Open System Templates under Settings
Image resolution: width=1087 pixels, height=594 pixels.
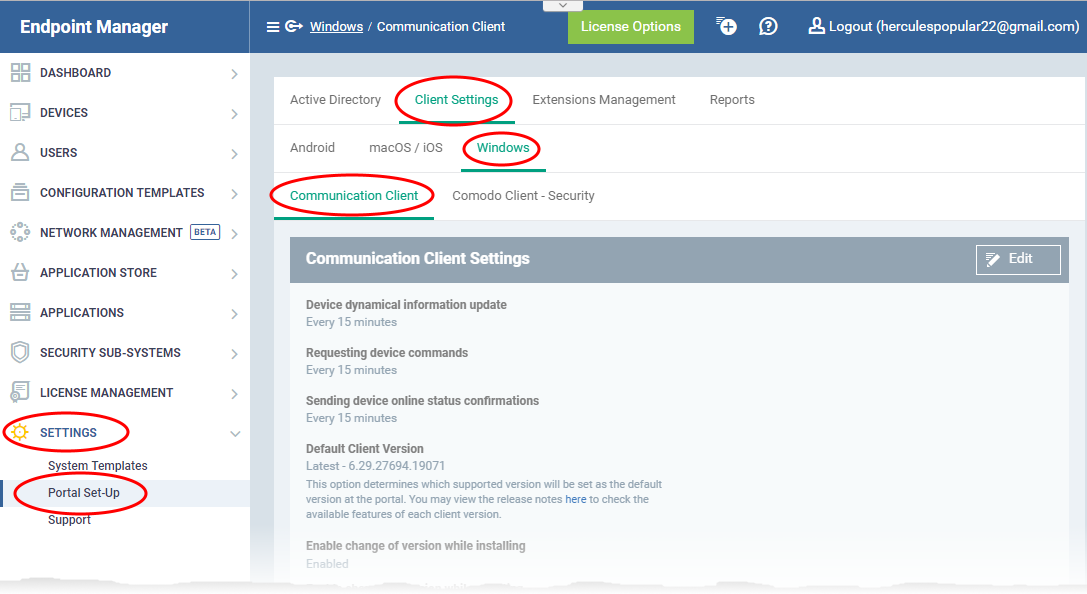click(x=98, y=466)
